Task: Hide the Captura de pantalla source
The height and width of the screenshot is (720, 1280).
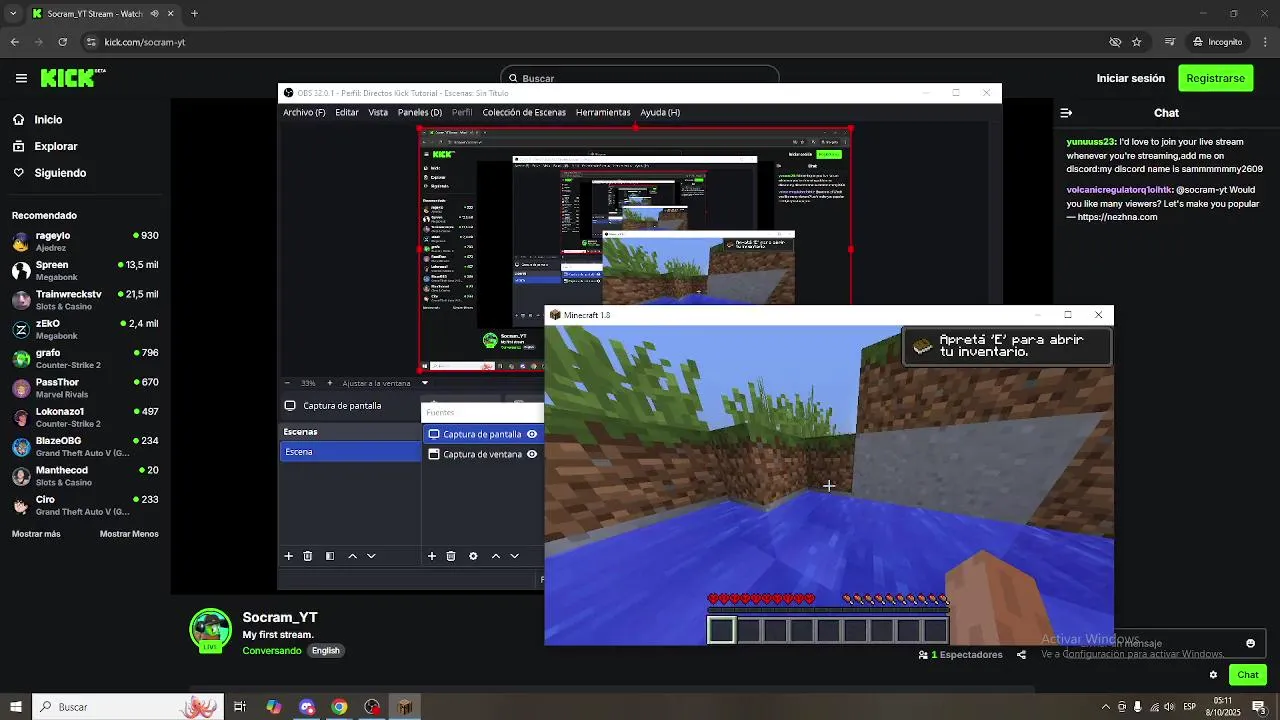Action: 532,434
